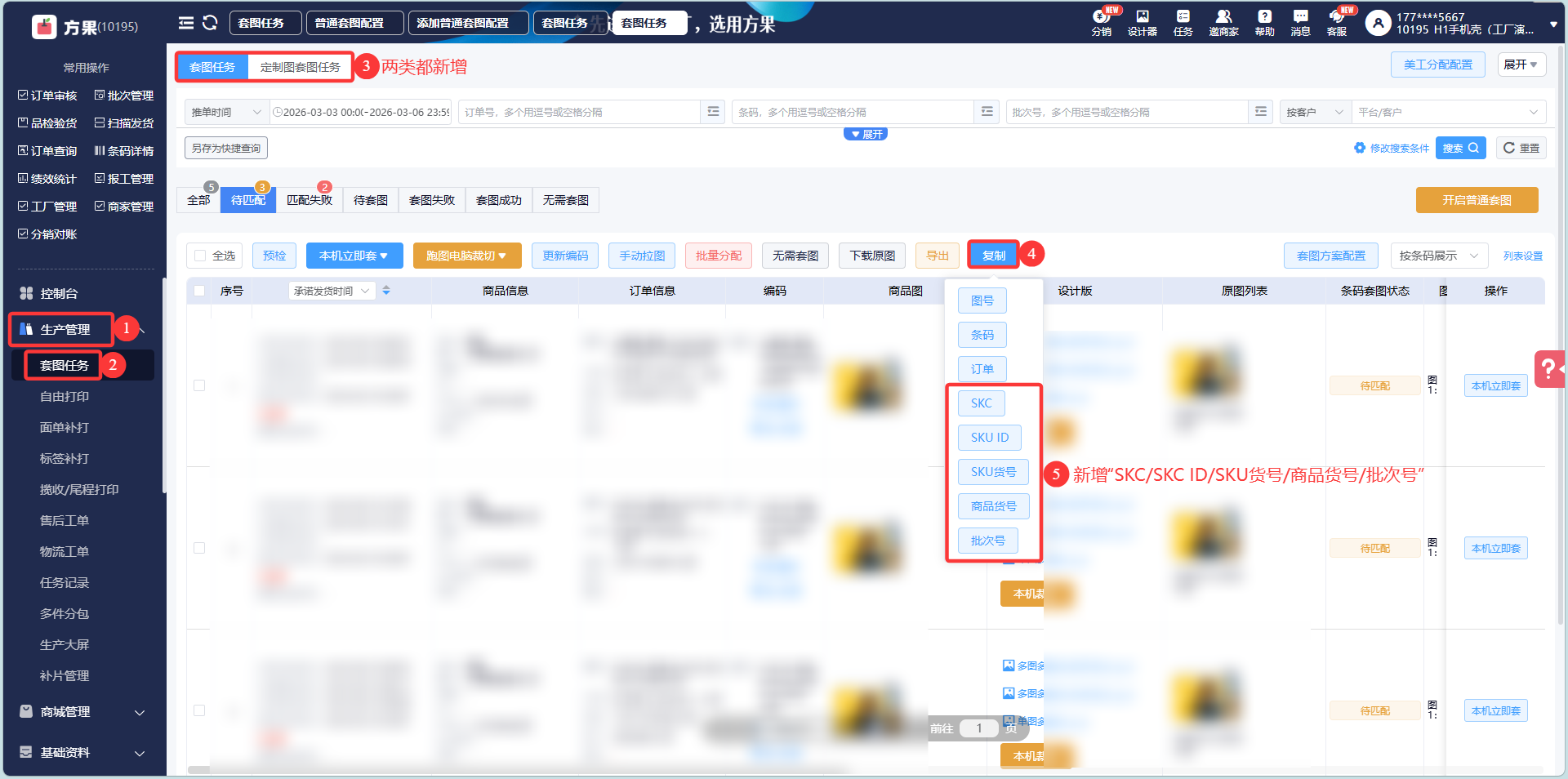The image size is (1568, 779).
Task: Open 订单查询 quick action
Action: click(x=47, y=151)
